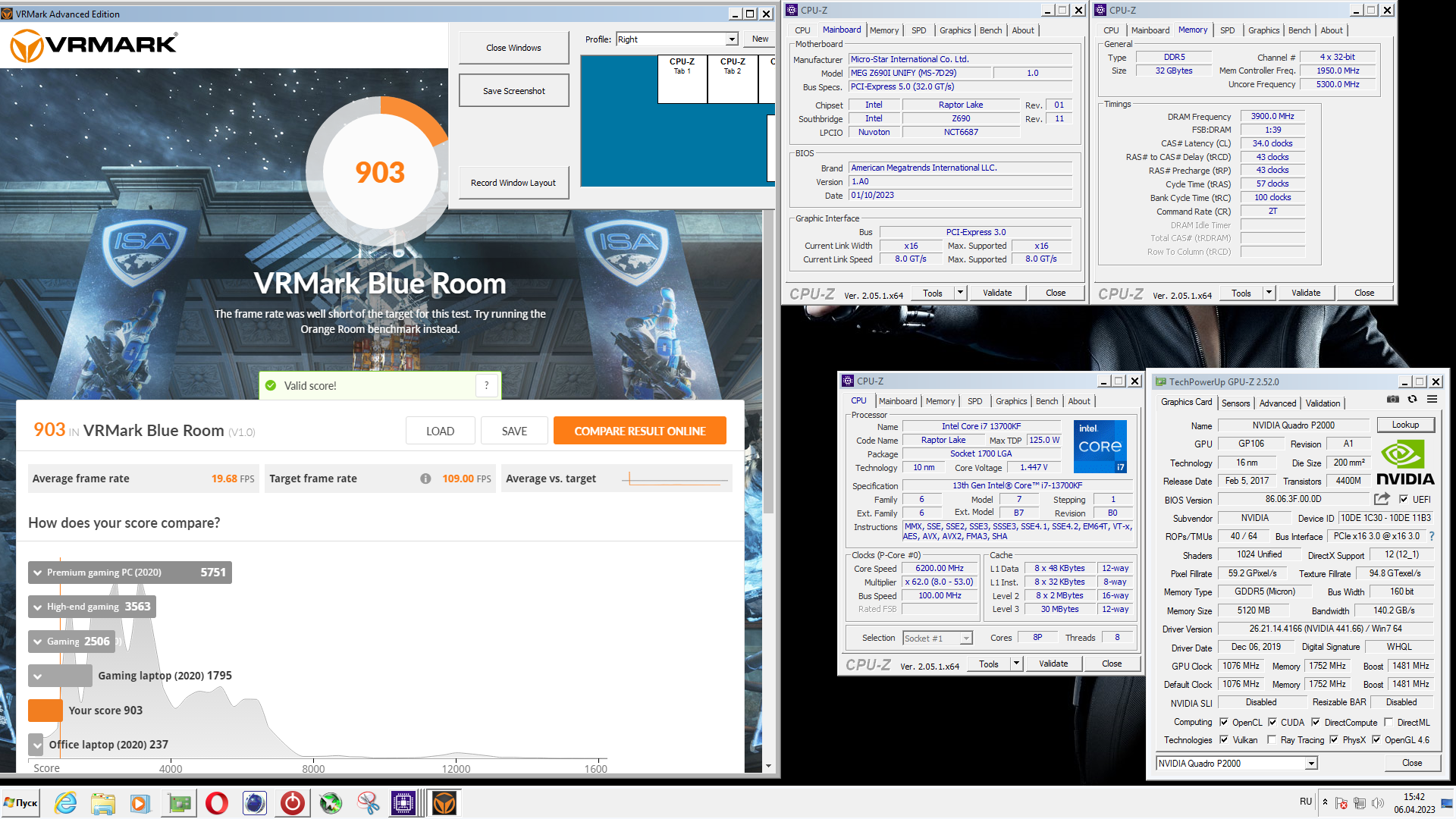Open SPD tab in the bottom CPU-Z window
This screenshot has height=819, width=1456.
[x=974, y=401]
